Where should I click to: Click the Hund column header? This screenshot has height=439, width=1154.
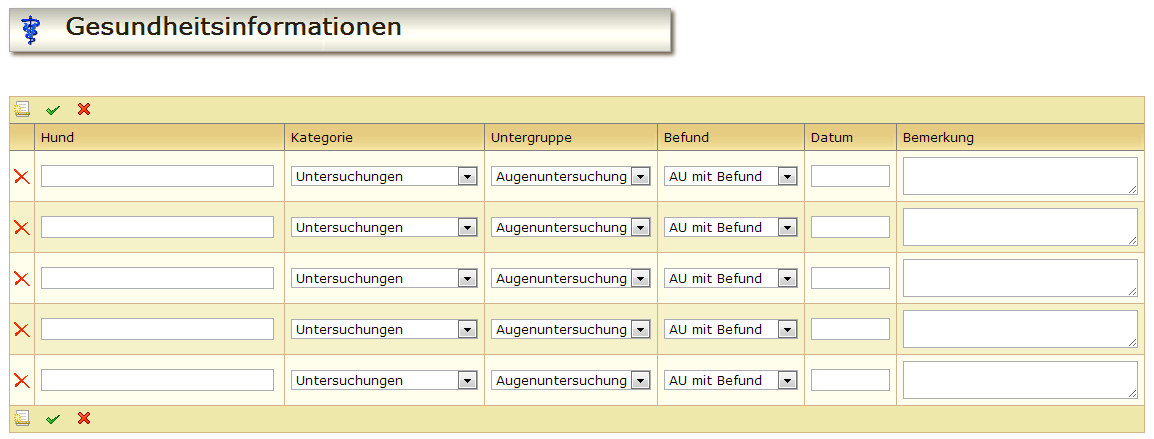58,137
